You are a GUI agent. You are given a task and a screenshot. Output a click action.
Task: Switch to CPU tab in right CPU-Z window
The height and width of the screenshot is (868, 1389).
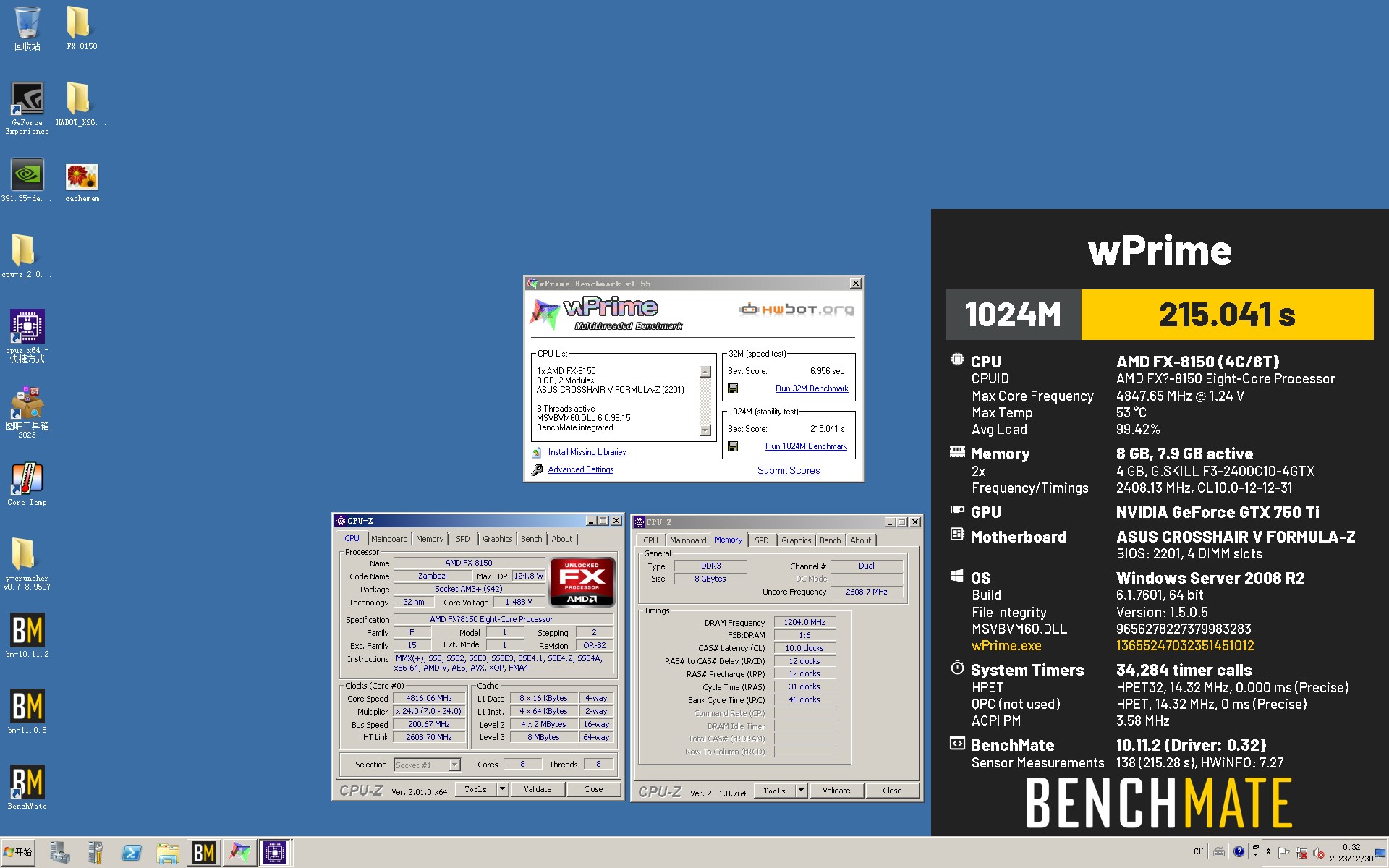[x=651, y=540]
